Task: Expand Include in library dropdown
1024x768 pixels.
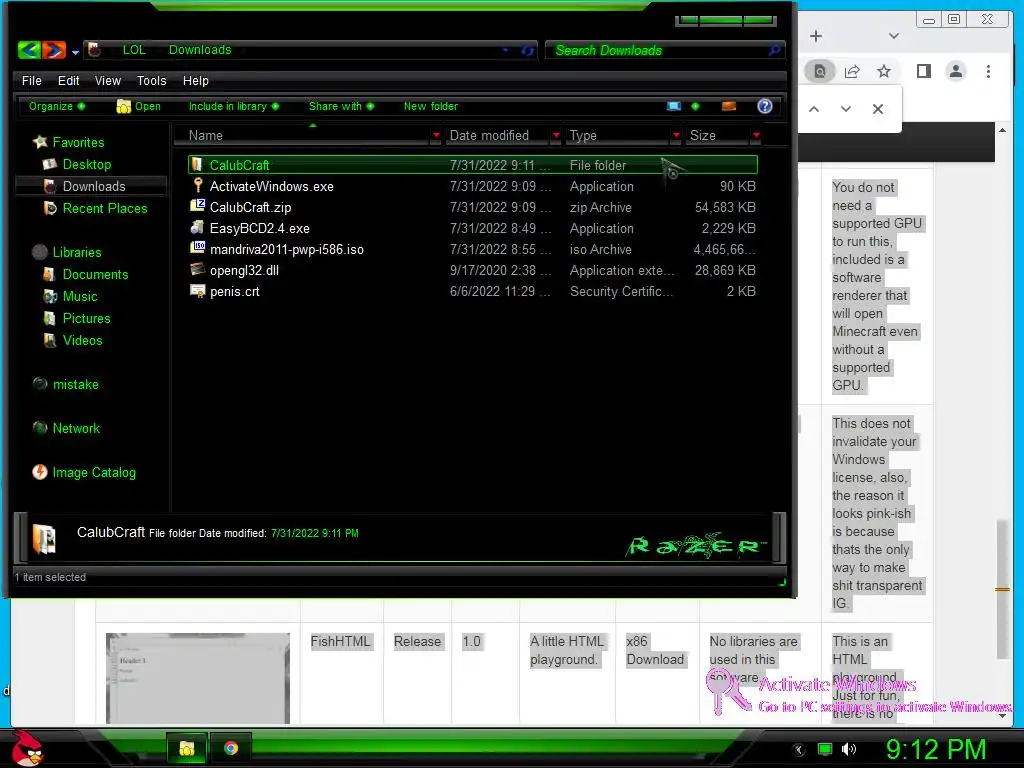Action: 234,106
